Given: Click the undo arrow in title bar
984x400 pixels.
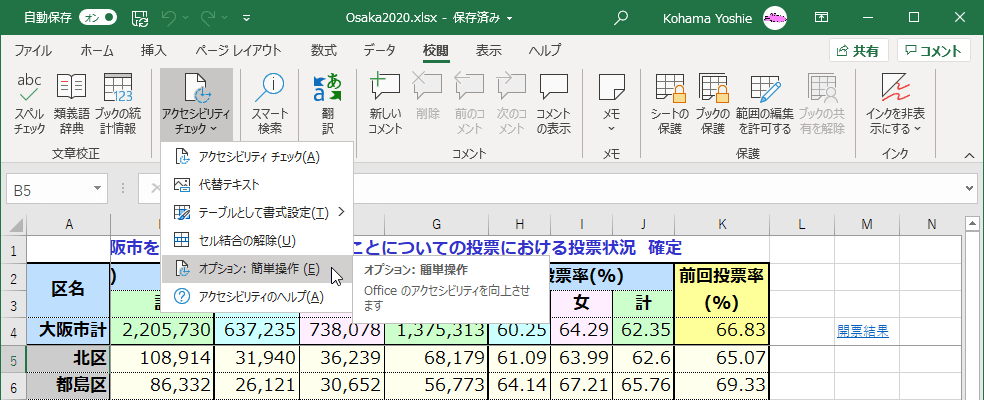Looking at the screenshot, I should (x=168, y=18).
